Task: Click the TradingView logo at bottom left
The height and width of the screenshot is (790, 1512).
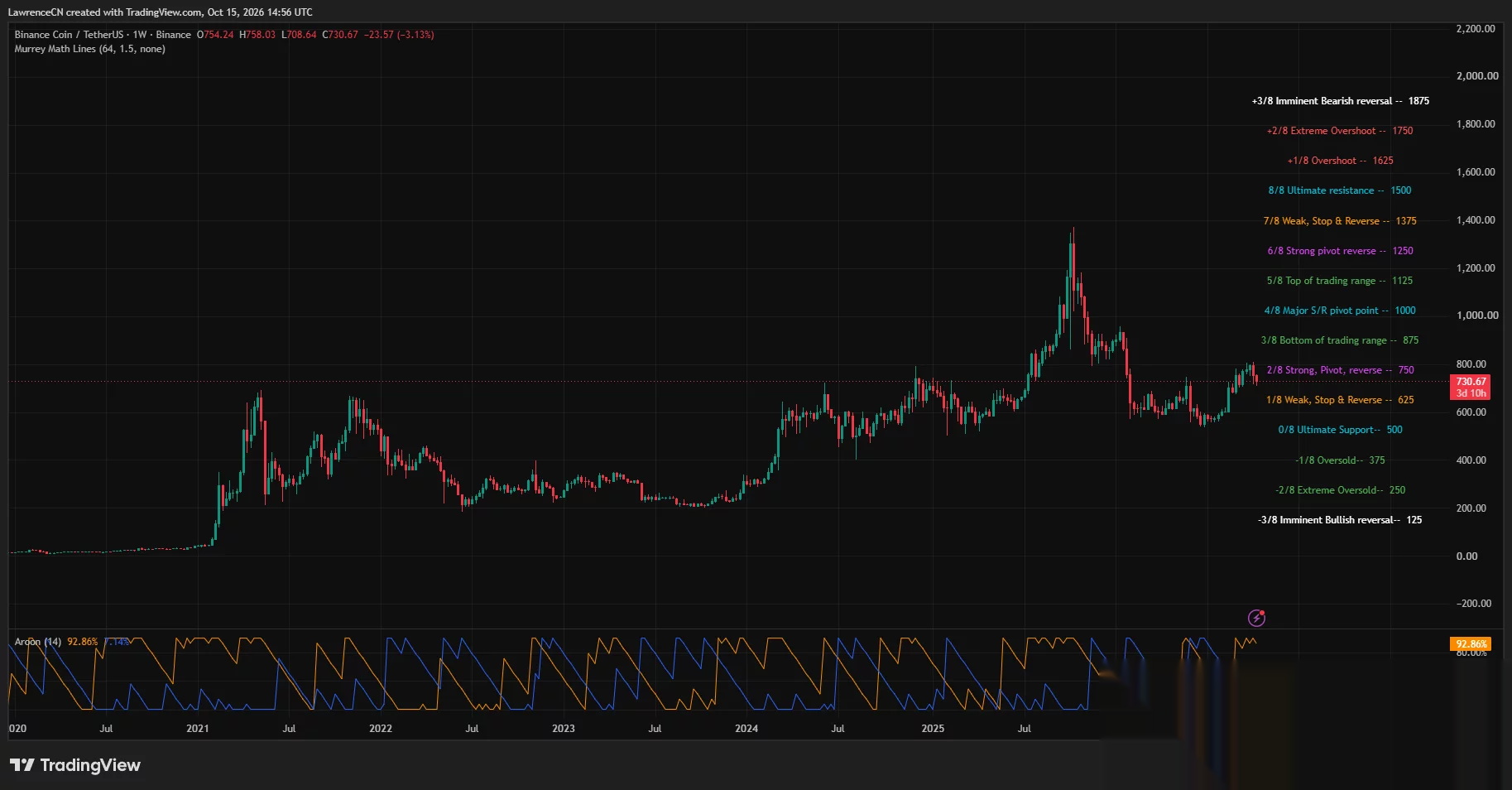Action: point(75,765)
